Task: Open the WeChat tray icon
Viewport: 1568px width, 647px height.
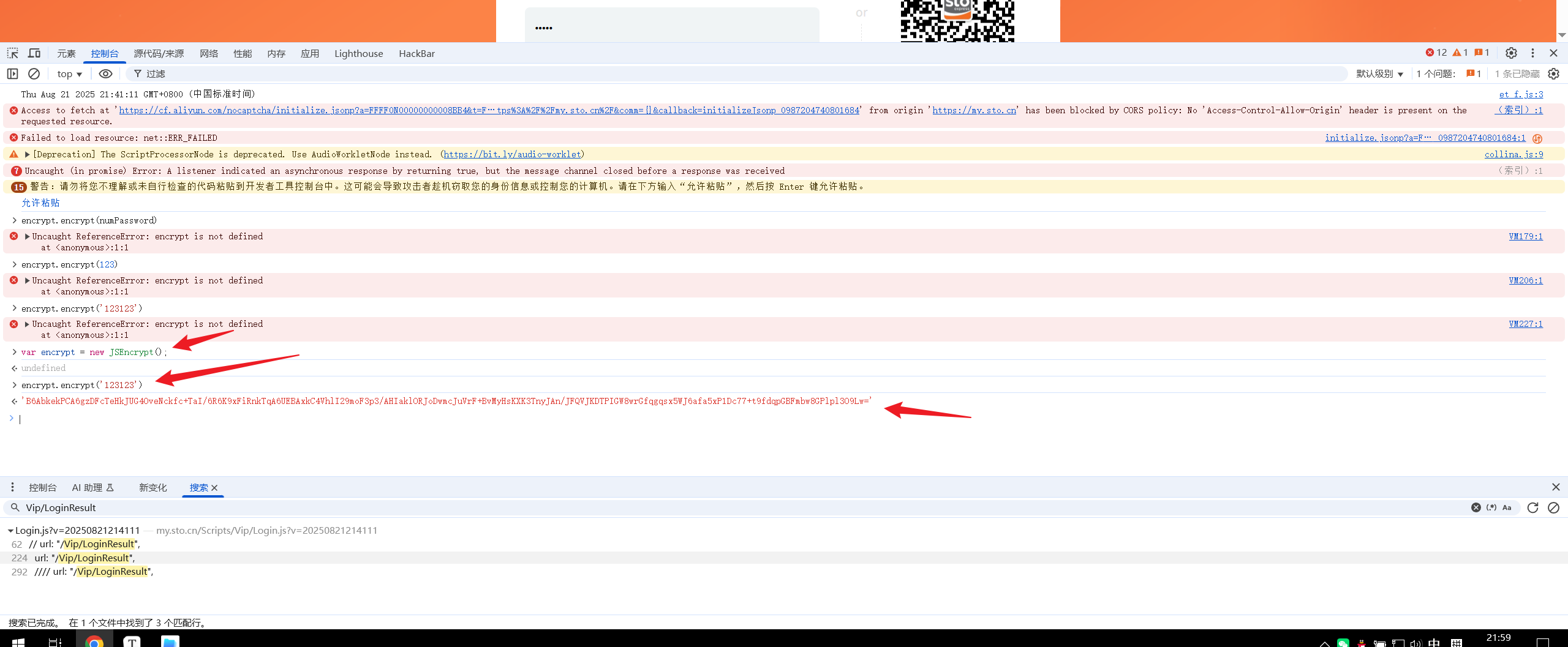Action: pyautogui.click(x=1343, y=643)
